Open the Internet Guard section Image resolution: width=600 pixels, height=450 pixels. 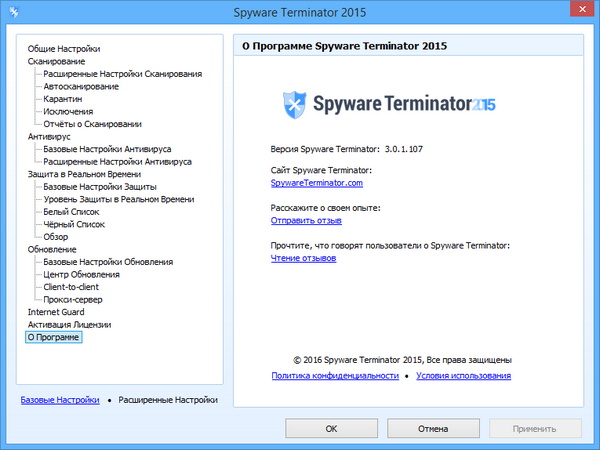point(56,312)
